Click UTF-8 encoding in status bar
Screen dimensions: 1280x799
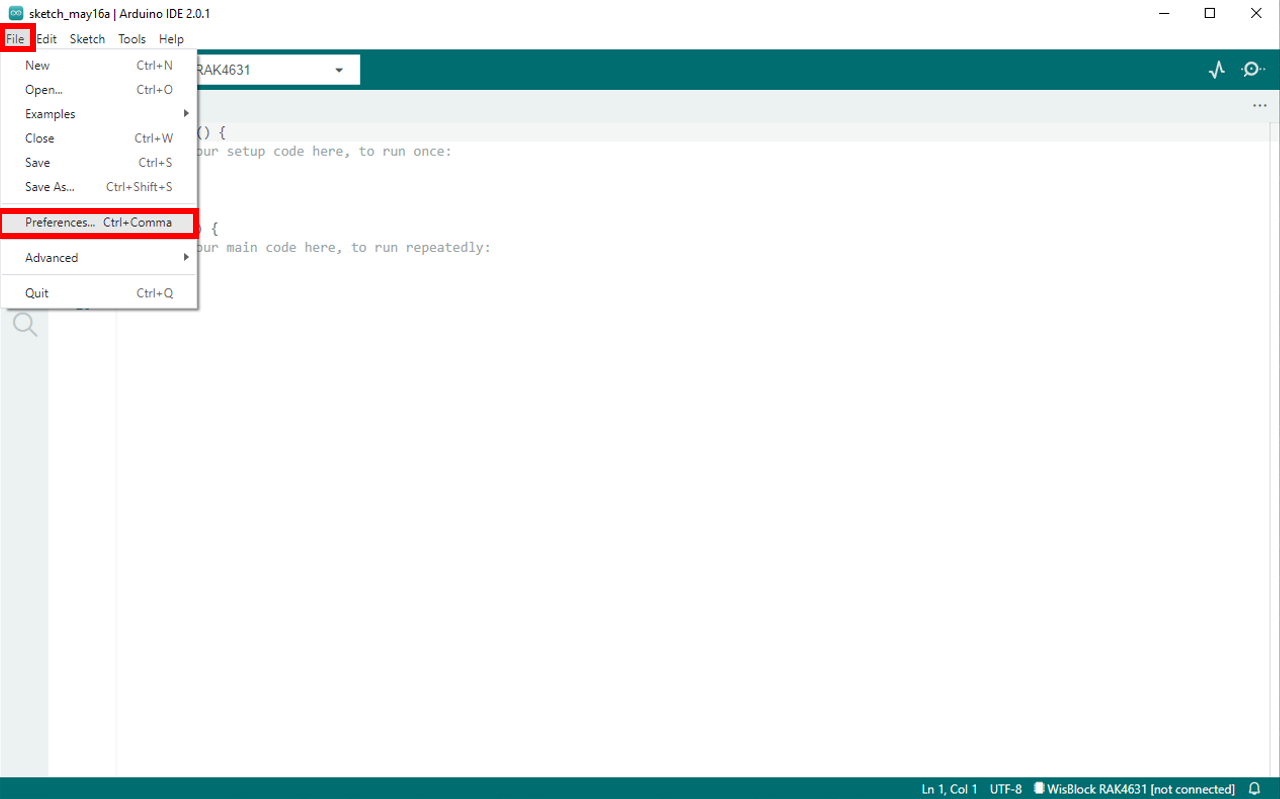1005,789
